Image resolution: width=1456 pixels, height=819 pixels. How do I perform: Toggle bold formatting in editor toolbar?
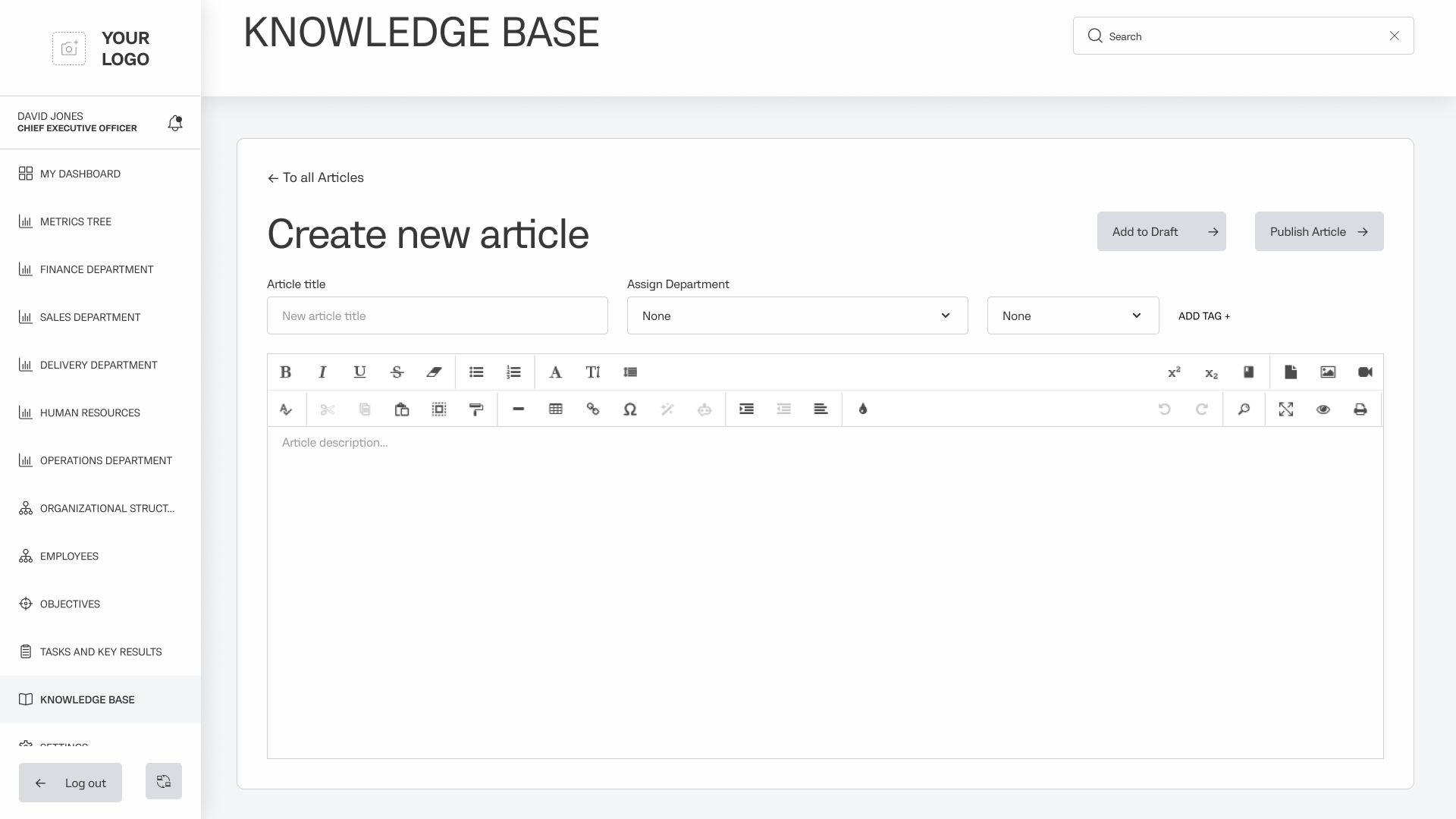tap(286, 372)
